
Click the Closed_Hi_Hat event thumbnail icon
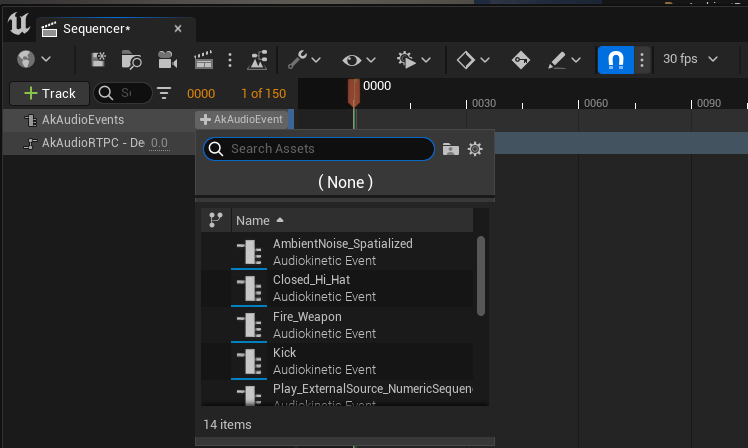[249, 288]
